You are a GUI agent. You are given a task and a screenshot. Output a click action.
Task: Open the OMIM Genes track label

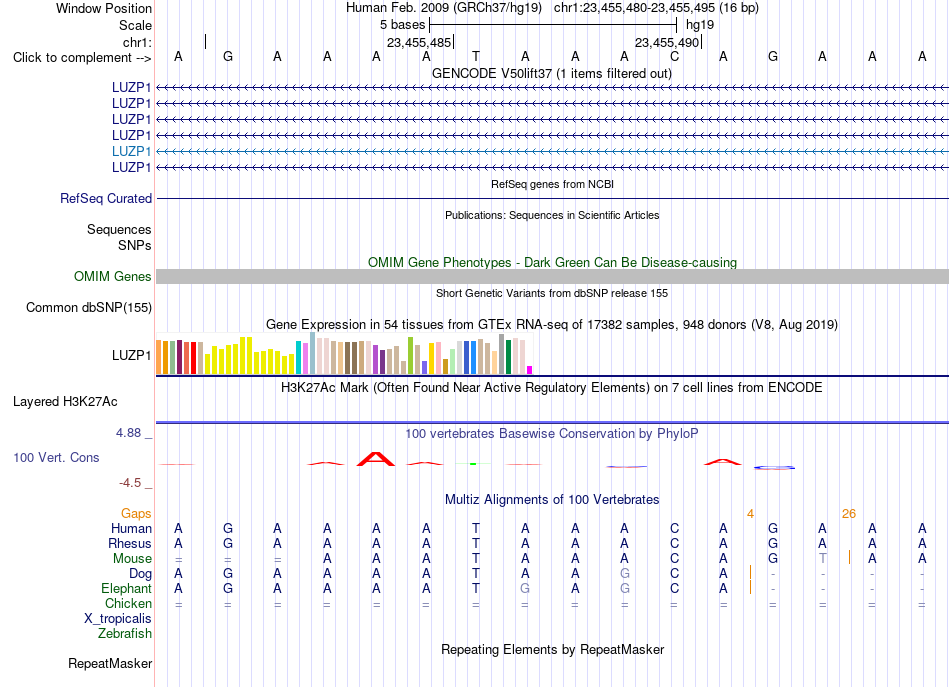pos(112,276)
